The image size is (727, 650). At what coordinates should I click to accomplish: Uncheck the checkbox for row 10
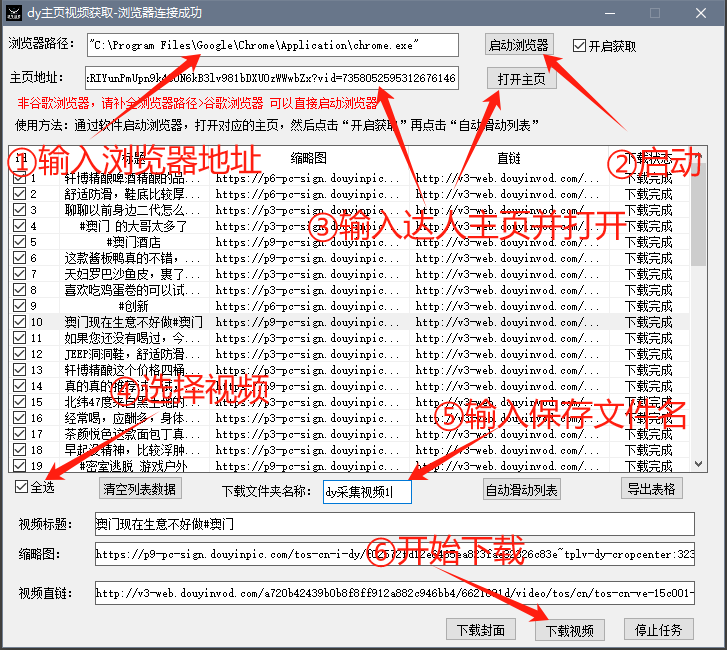coord(19,322)
